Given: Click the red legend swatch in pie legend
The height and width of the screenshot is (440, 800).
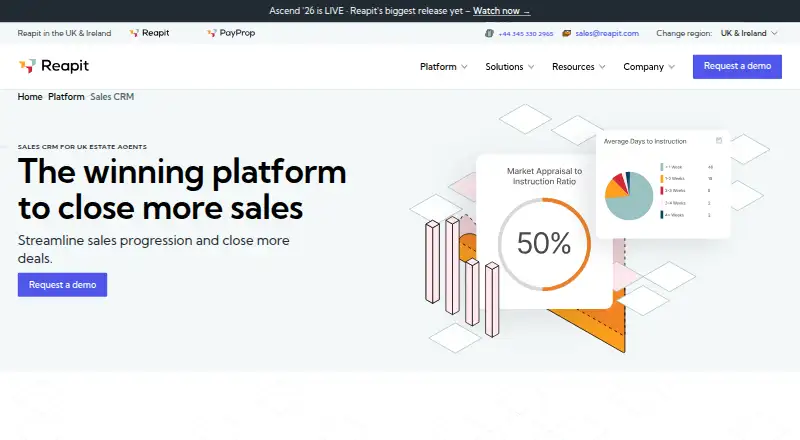Looking at the screenshot, I should 662,190.
